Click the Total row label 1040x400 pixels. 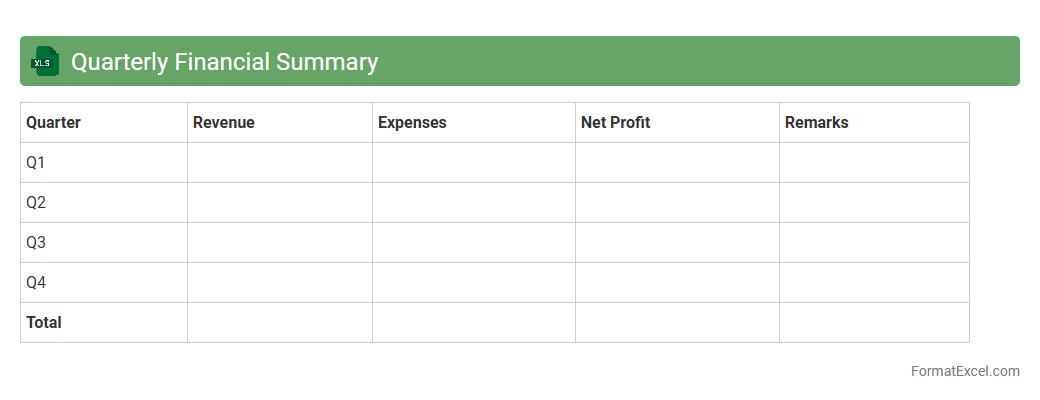tap(44, 323)
